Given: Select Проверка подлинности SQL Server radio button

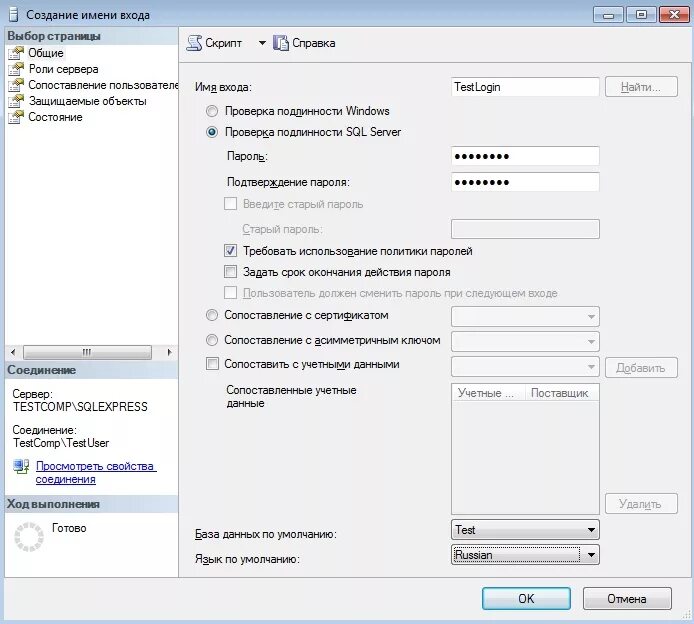Looking at the screenshot, I should pos(212,132).
